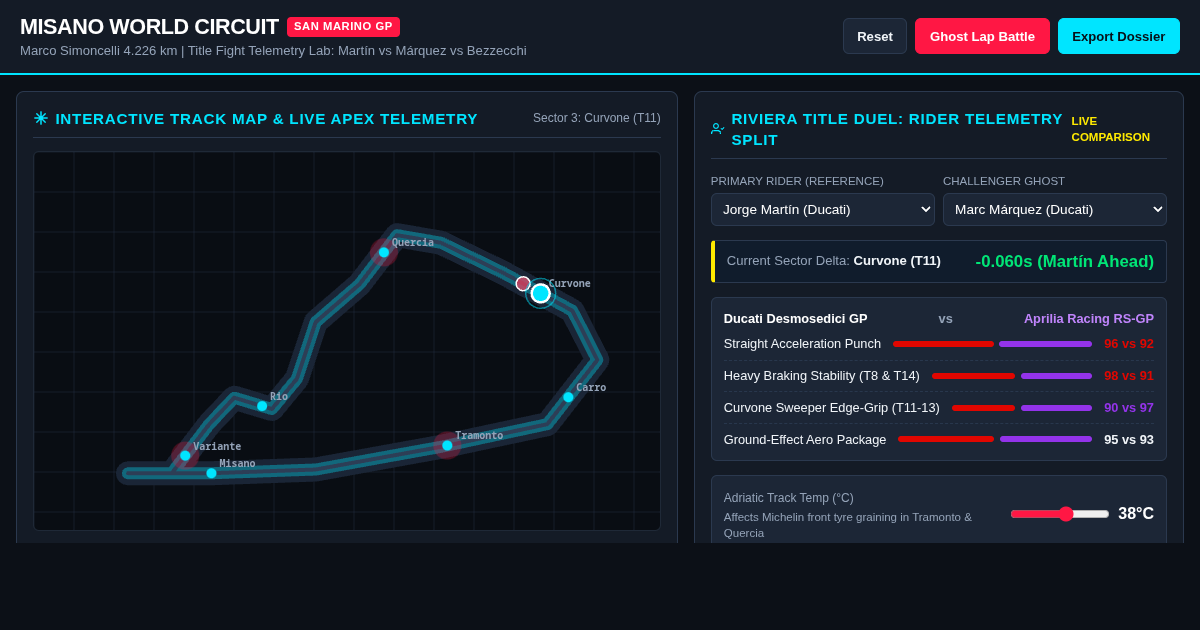Image resolution: width=1200 pixels, height=630 pixels.
Task: Select the Variante corner marker
Action: 185,455
